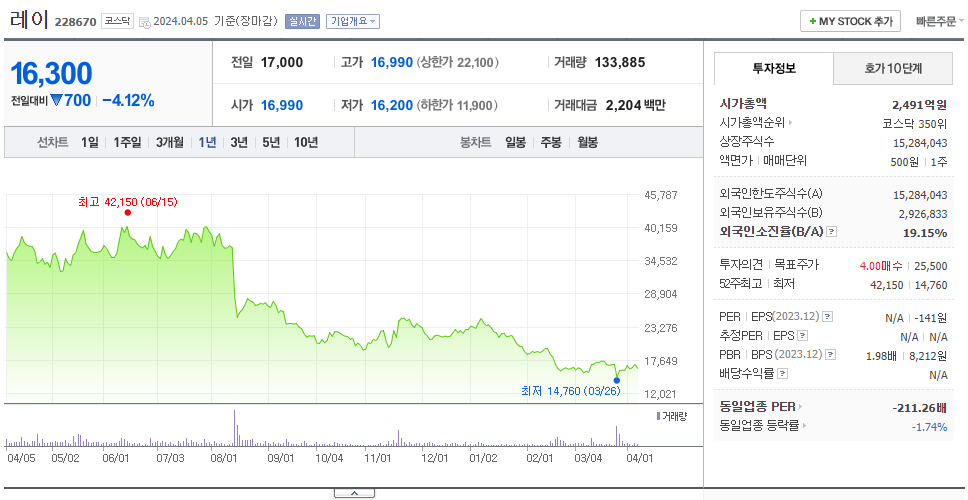The width and height of the screenshot is (968, 500).
Task: Toggle the 실시간 badge
Action: tap(302, 21)
